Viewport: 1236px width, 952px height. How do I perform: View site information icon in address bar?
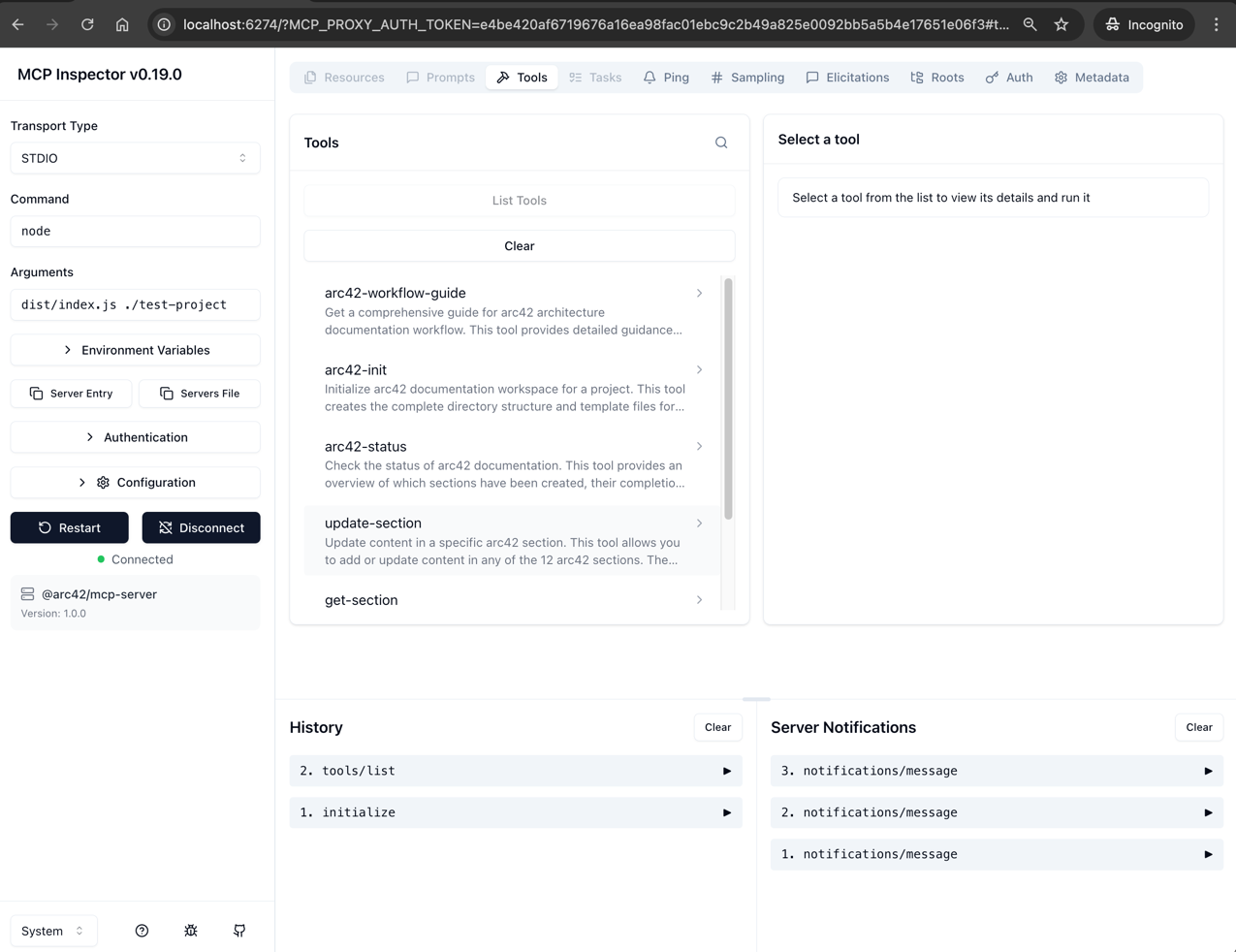click(164, 24)
